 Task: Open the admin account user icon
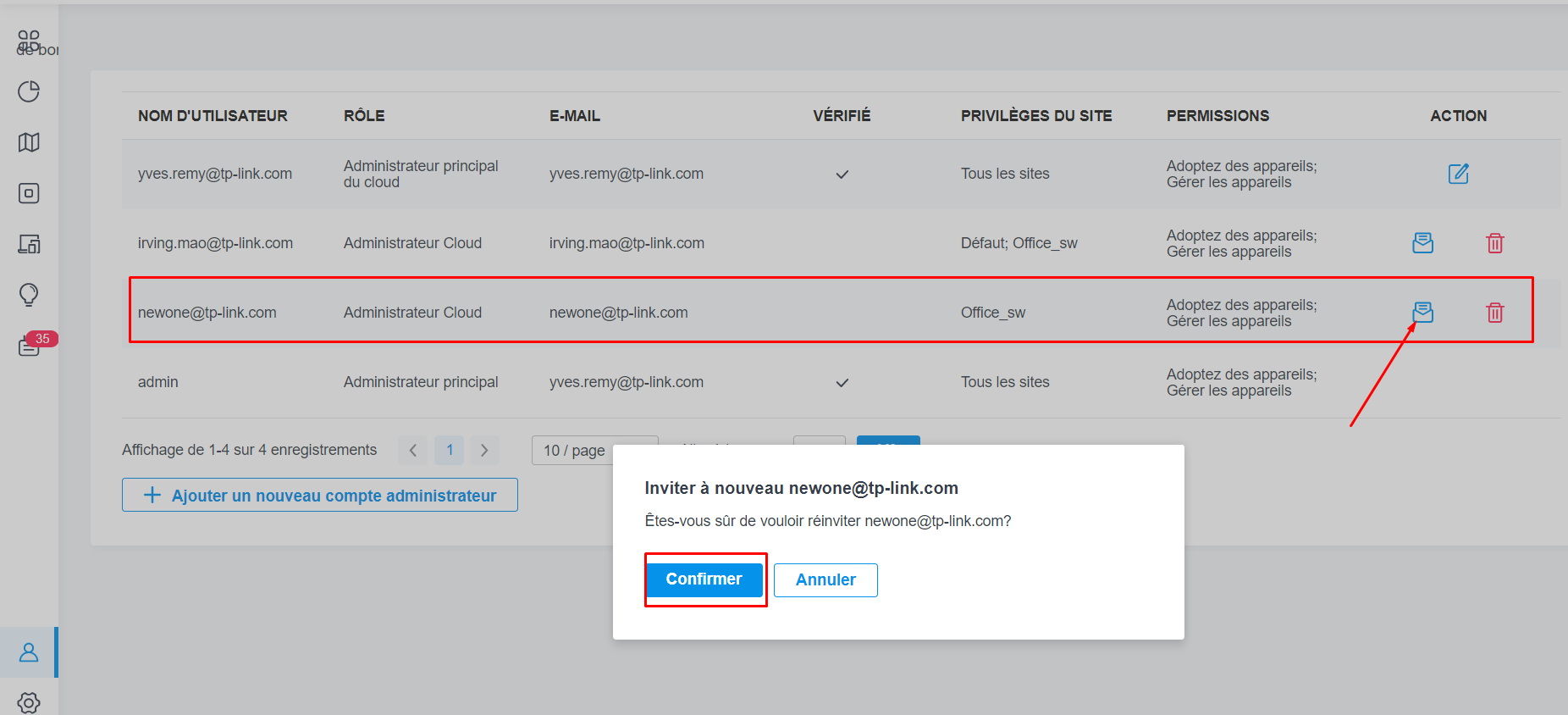coord(29,652)
